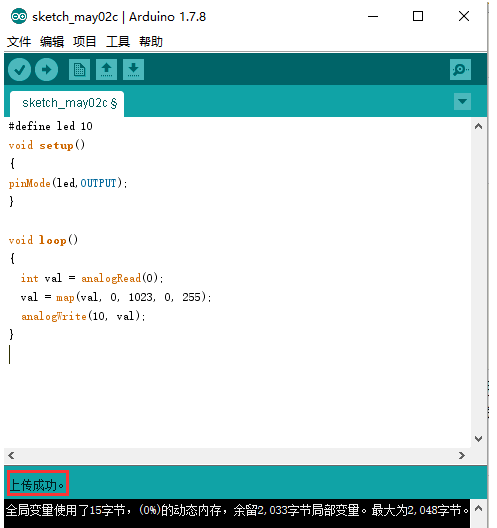The height and width of the screenshot is (528, 497).
Task: Select the sketch_may02c tab
Action: click(x=67, y=103)
